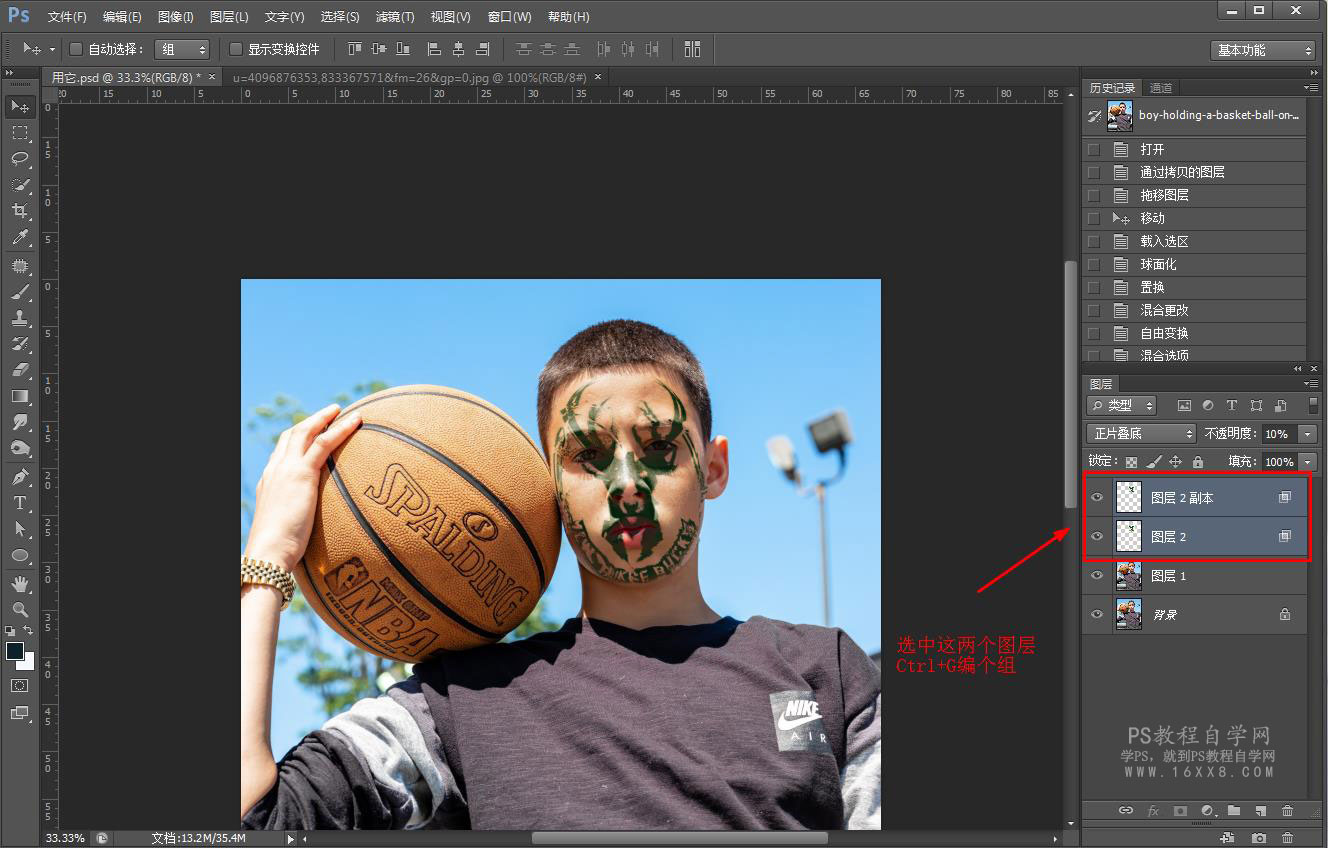Open the 类型 layer filter dropdown
The height and width of the screenshot is (848, 1328).
click(1122, 405)
